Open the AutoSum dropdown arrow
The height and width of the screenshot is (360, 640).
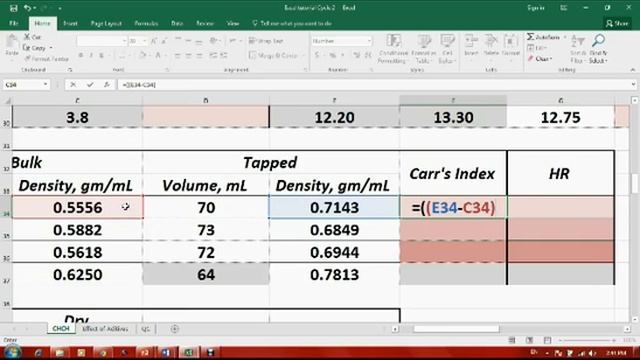click(565, 37)
